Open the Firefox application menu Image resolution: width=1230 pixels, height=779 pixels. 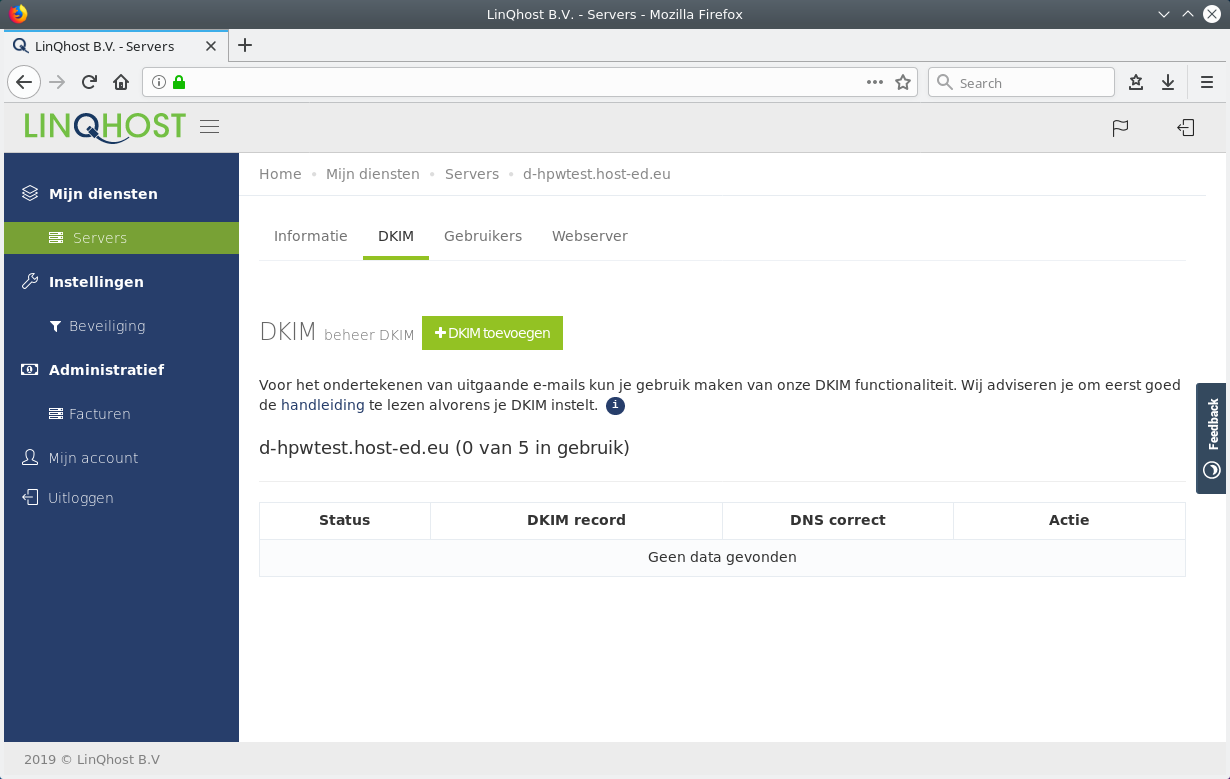pyautogui.click(x=1208, y=83)
